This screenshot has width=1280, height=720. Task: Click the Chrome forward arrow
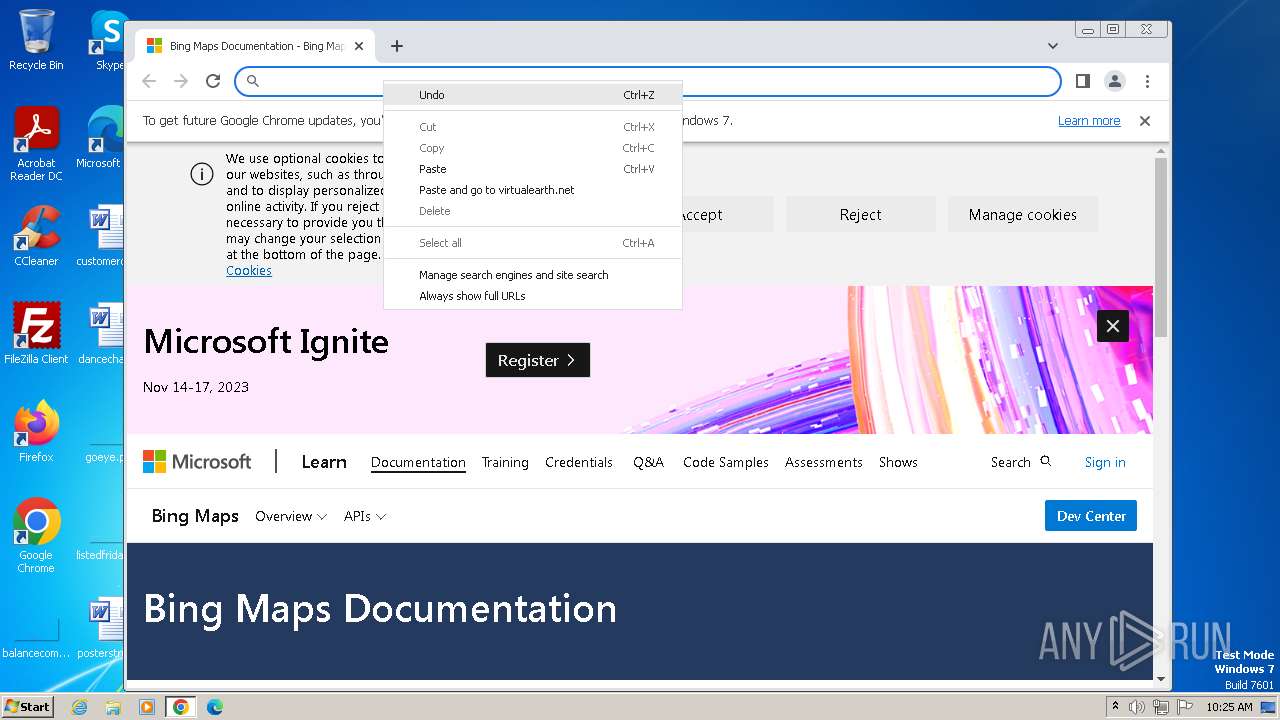181,81
